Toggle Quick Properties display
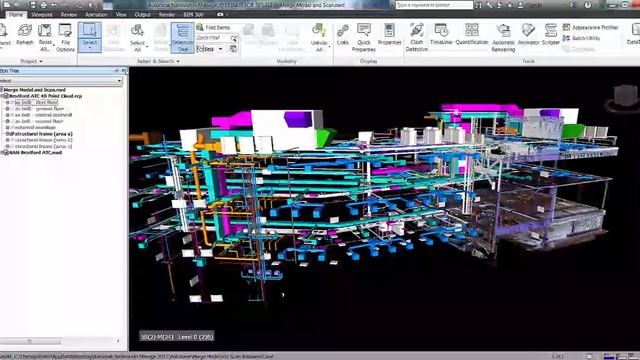 363,37
